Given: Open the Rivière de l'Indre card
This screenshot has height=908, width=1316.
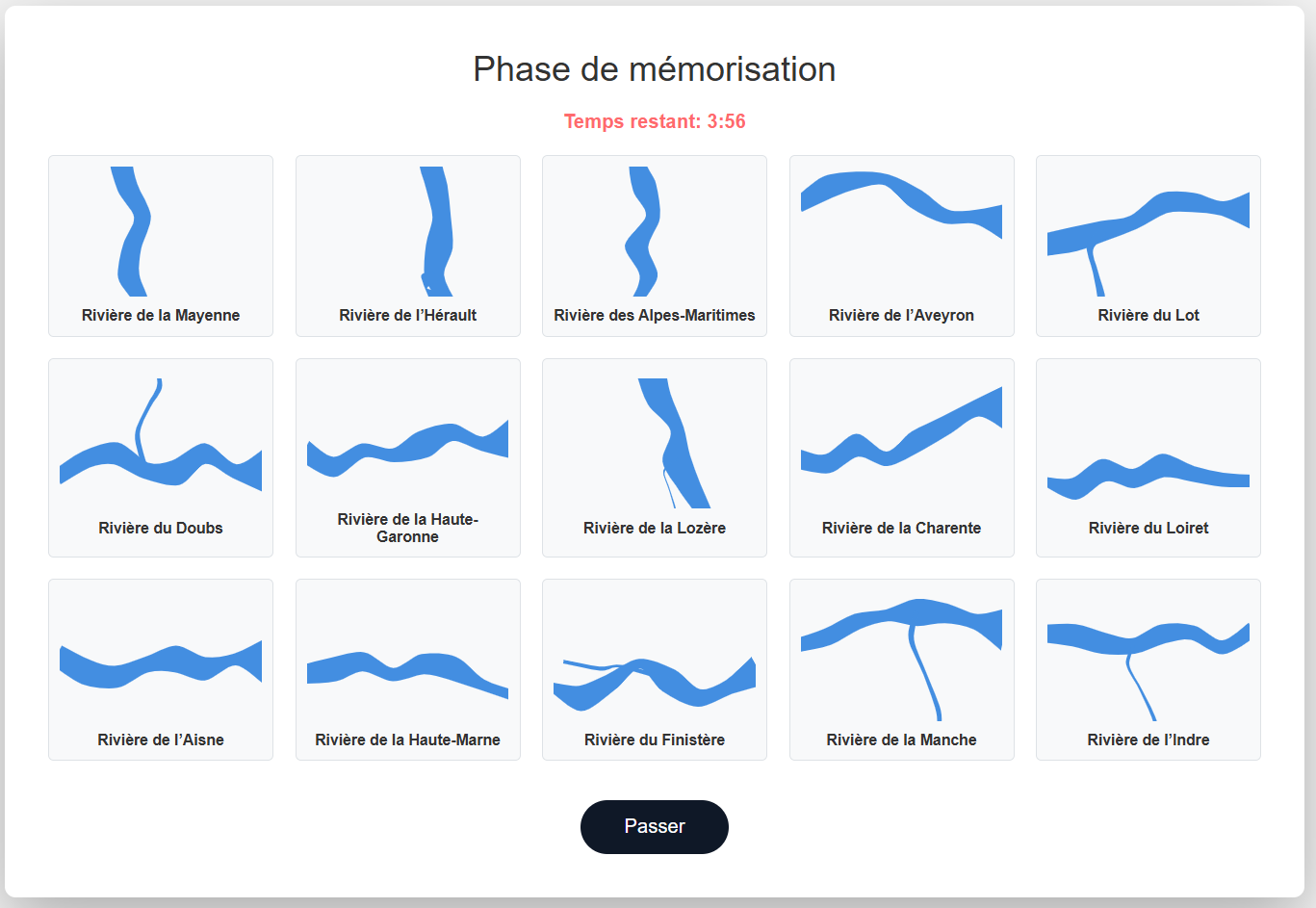Looking at the screenshot, I should (1148, 669).
